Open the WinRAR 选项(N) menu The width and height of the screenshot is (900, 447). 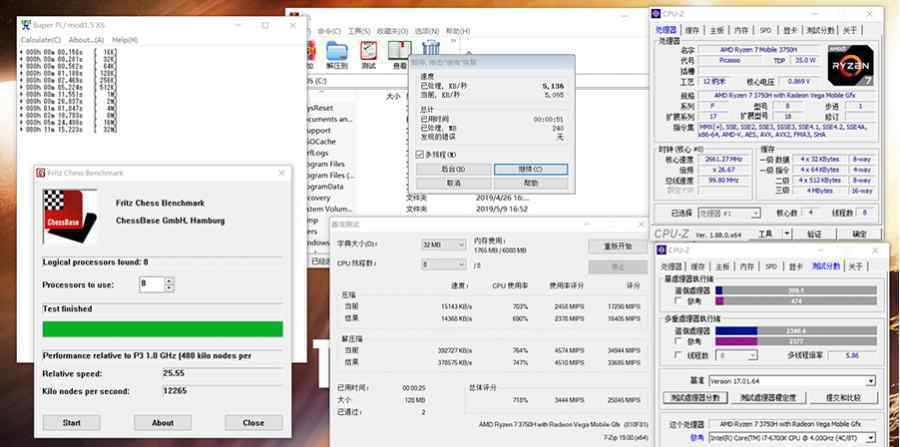427,31
